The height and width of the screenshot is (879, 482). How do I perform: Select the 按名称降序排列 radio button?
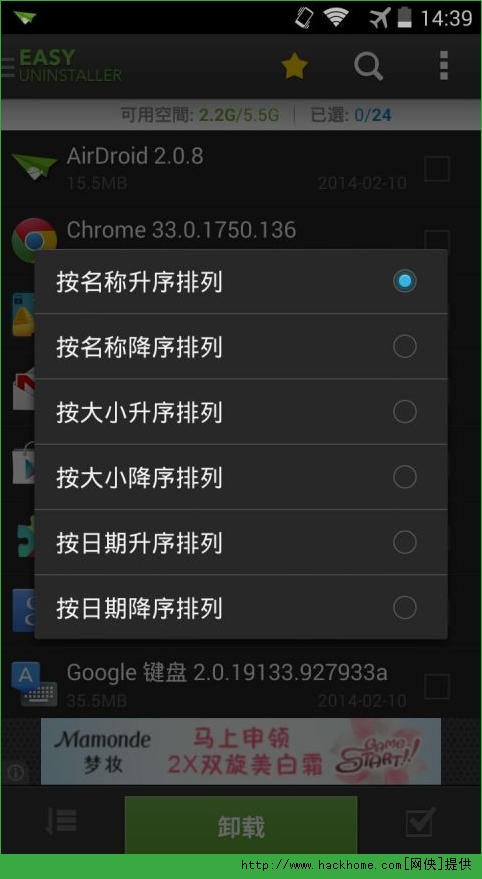point(405,346)
